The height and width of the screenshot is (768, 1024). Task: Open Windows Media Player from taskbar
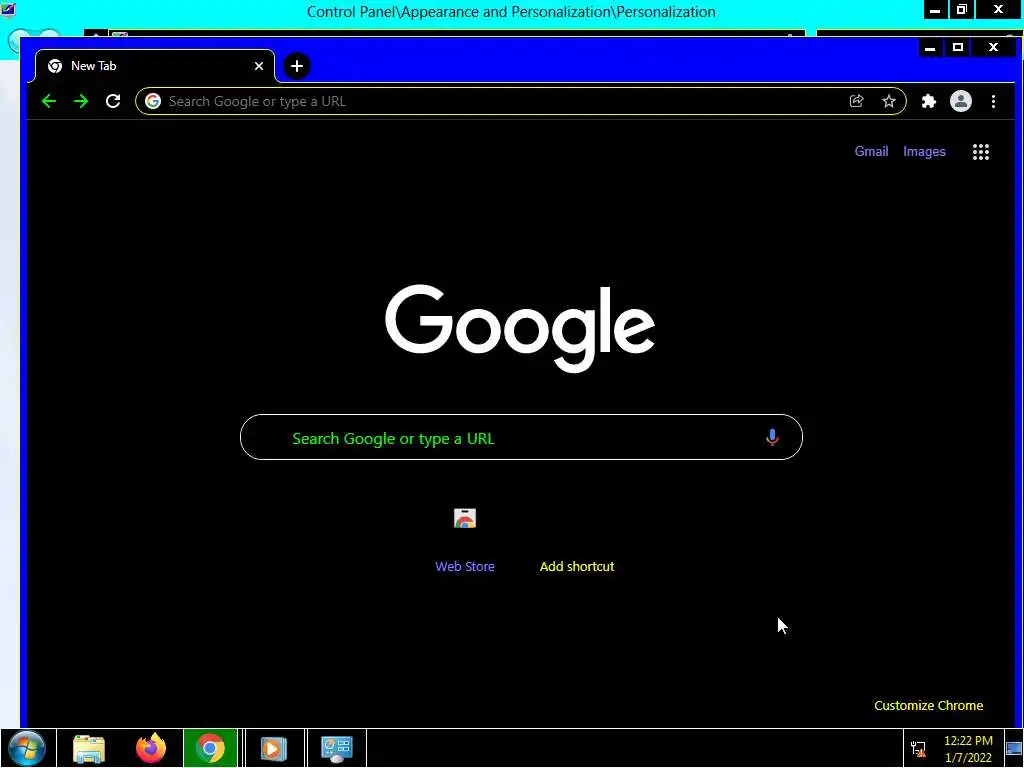pyautogui.click(x=274, y=748)
